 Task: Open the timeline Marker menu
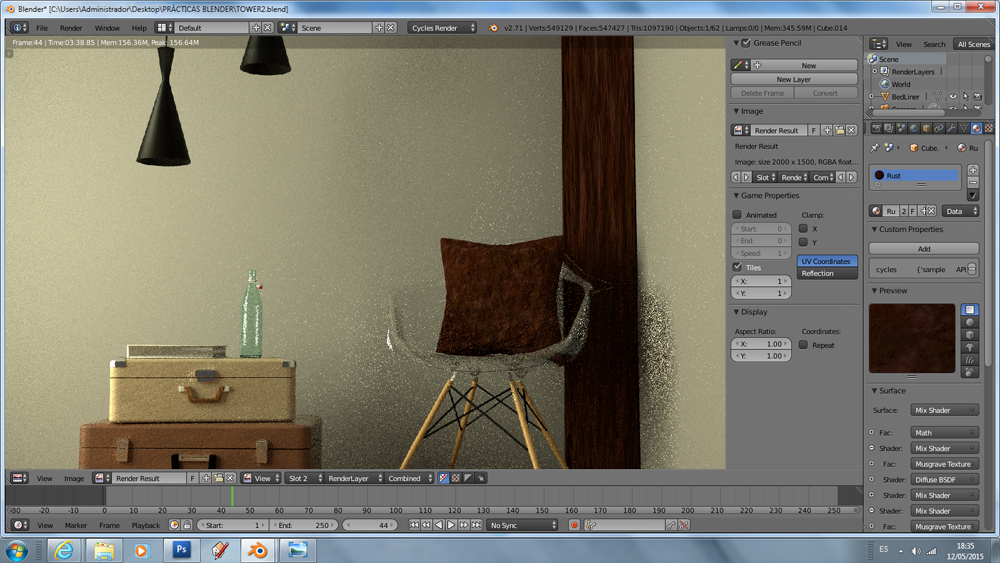(75, 525)
